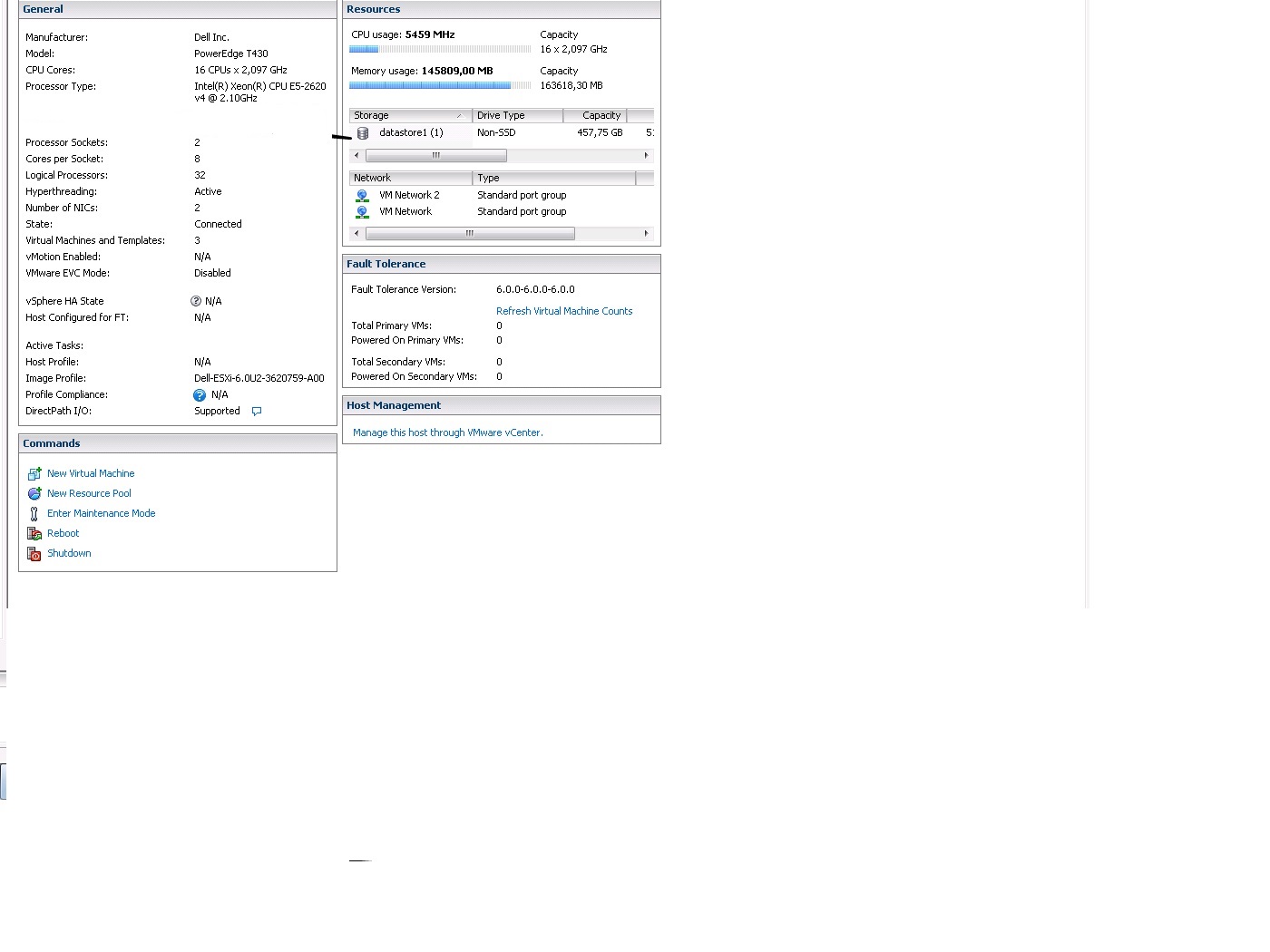The image size is (1270, 952).
Task: Click the Host Management panel header
Action: (x=502, y=405)
